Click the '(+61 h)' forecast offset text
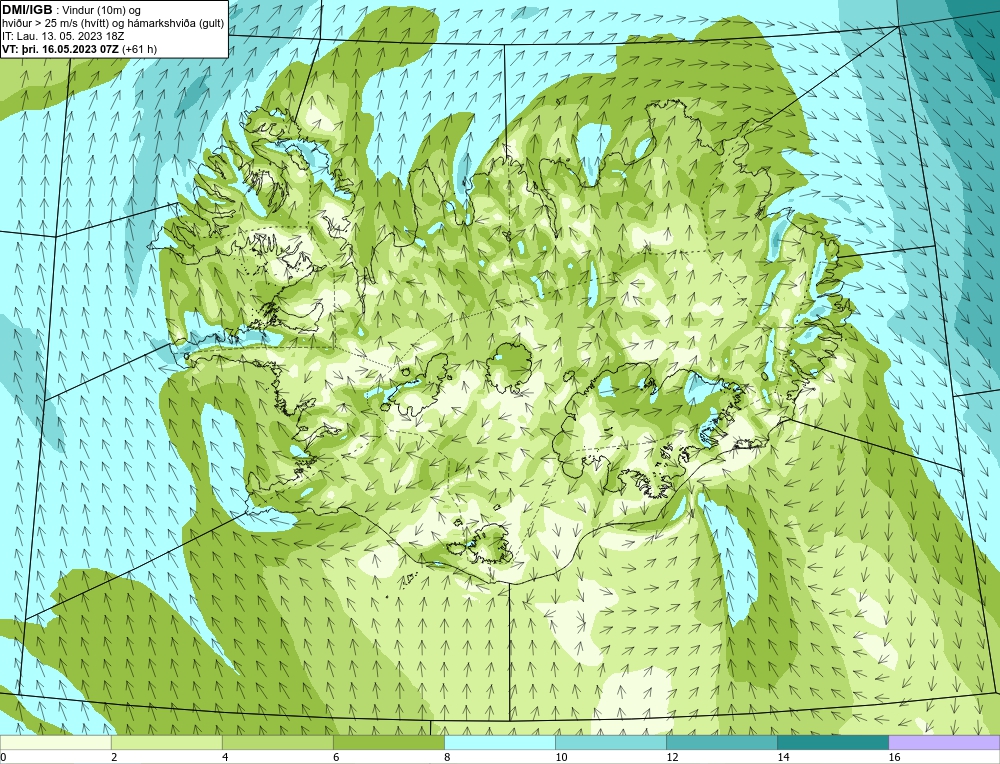The height and width of the screenshot is (764, 1000). (x=140, y=48)
